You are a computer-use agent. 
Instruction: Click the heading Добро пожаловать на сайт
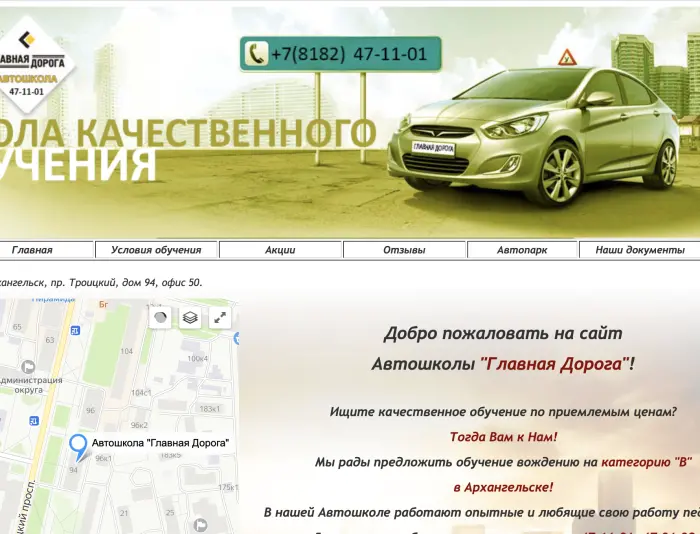coord(503,334)
